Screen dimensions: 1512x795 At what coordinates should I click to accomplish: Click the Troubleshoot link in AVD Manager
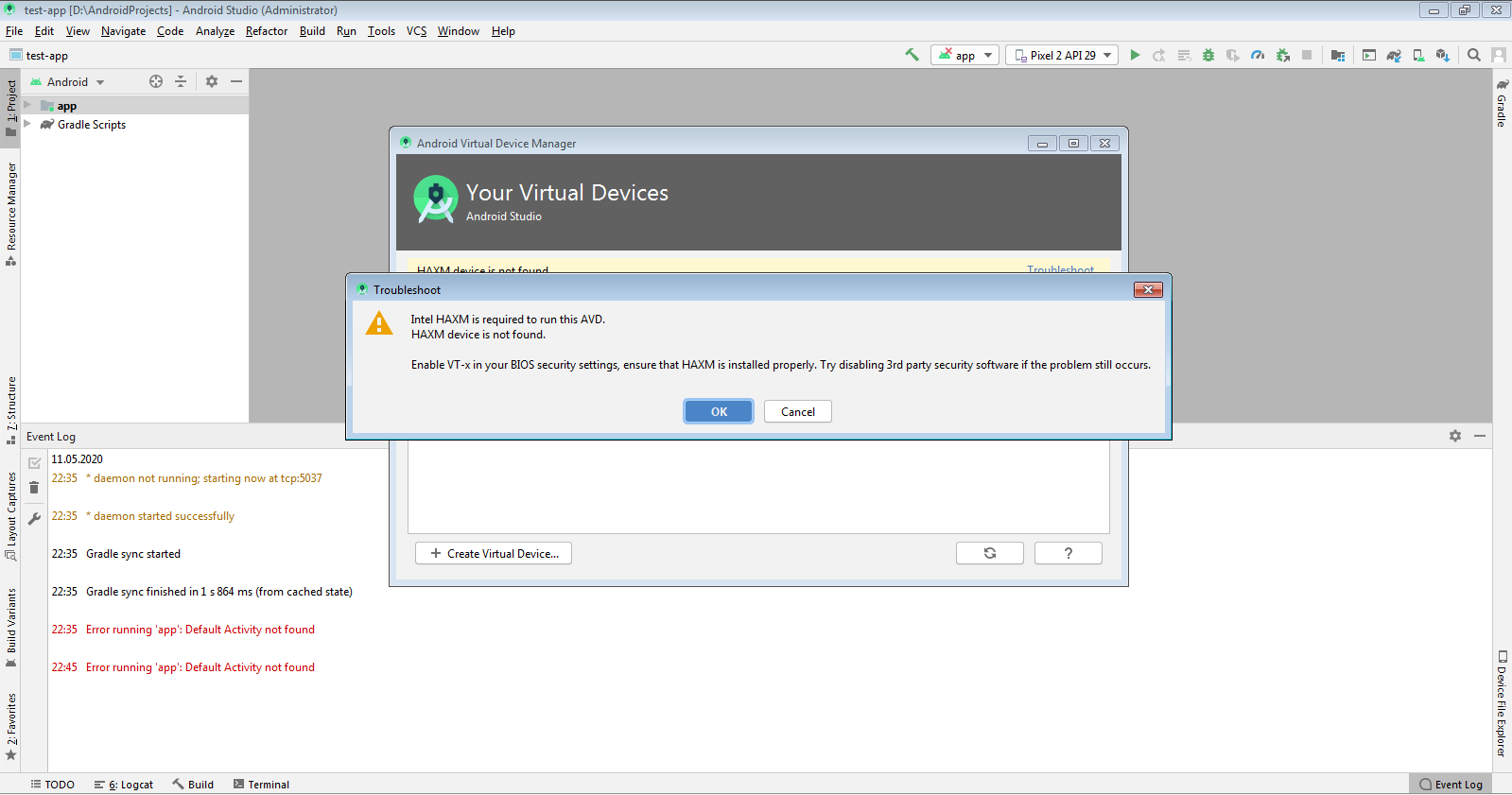1061,269
